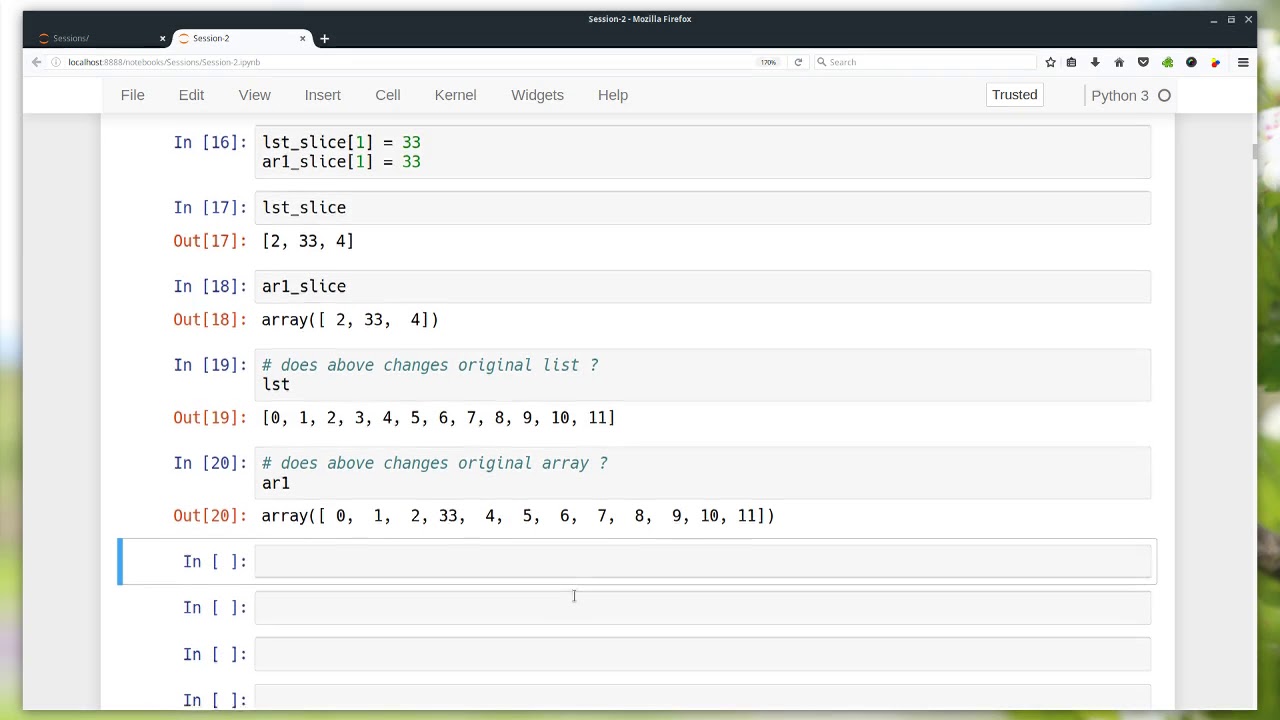
Task: Bookmark this page with the star
Action: coord(1050,62)
